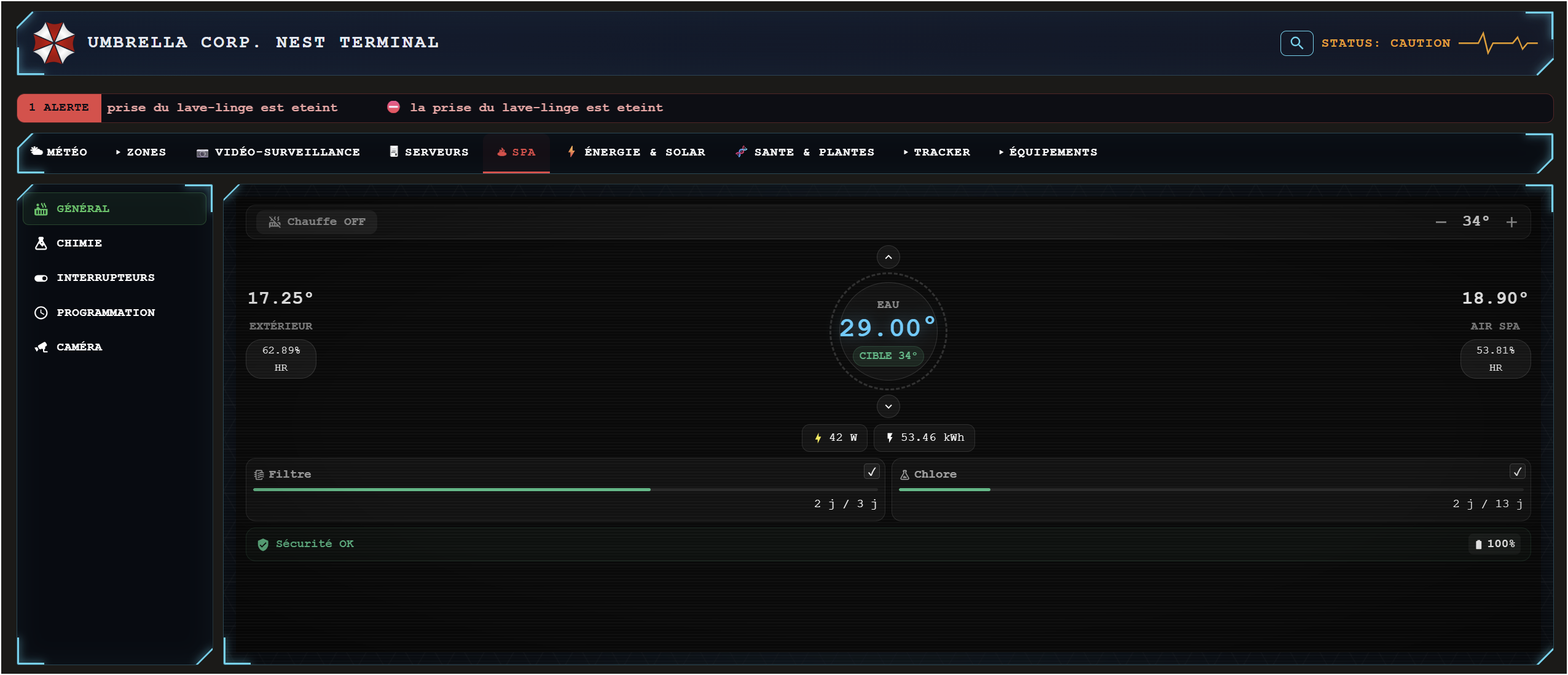Click the red alert minus icon

click(393, 107)
